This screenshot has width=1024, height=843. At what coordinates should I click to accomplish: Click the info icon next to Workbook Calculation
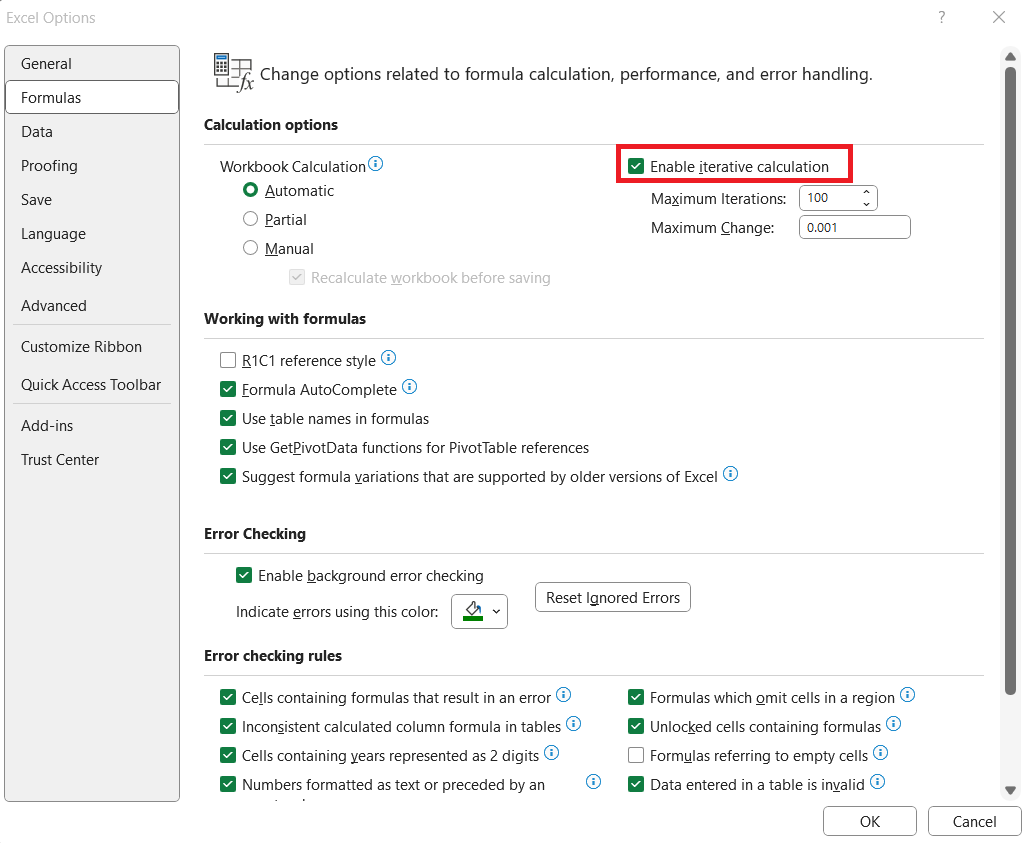coord(376,164)
